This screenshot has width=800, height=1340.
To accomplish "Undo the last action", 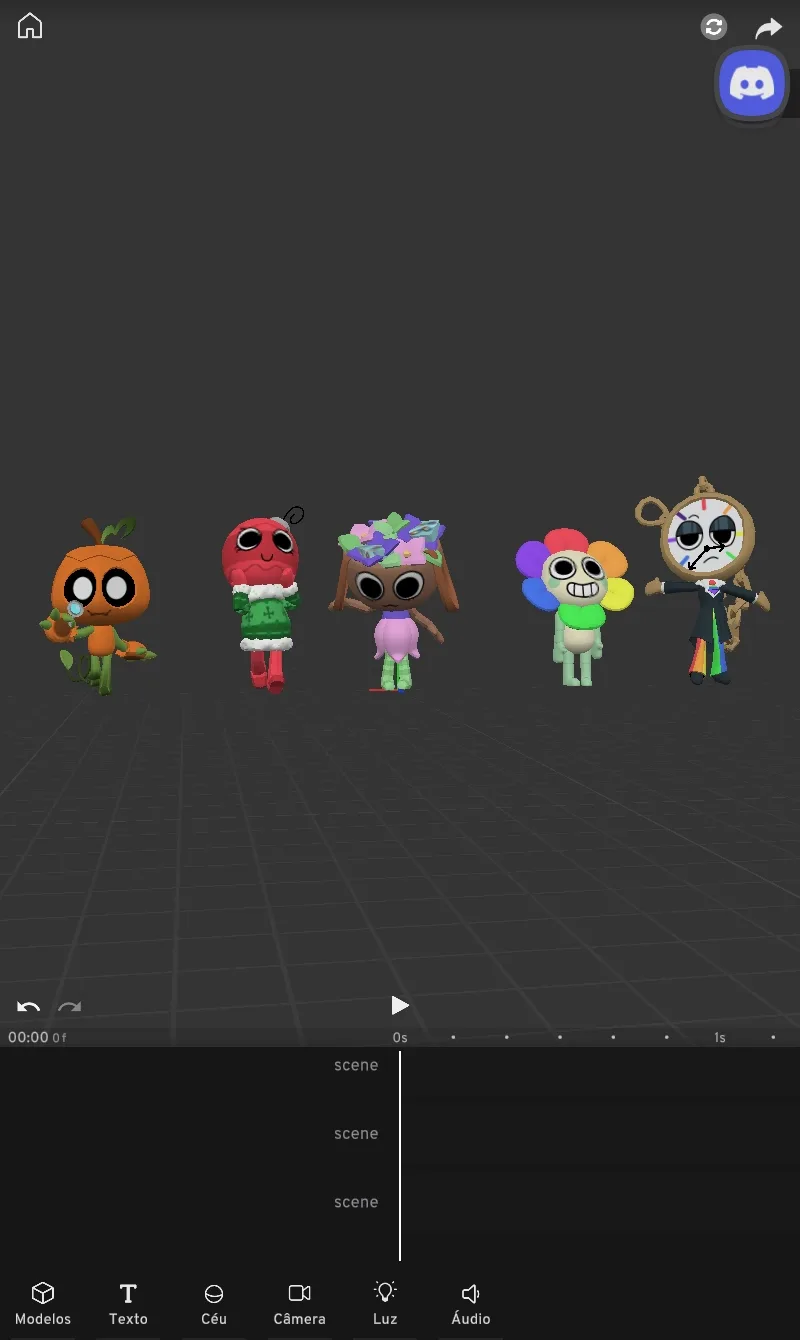I will [x=28, y=1007].
